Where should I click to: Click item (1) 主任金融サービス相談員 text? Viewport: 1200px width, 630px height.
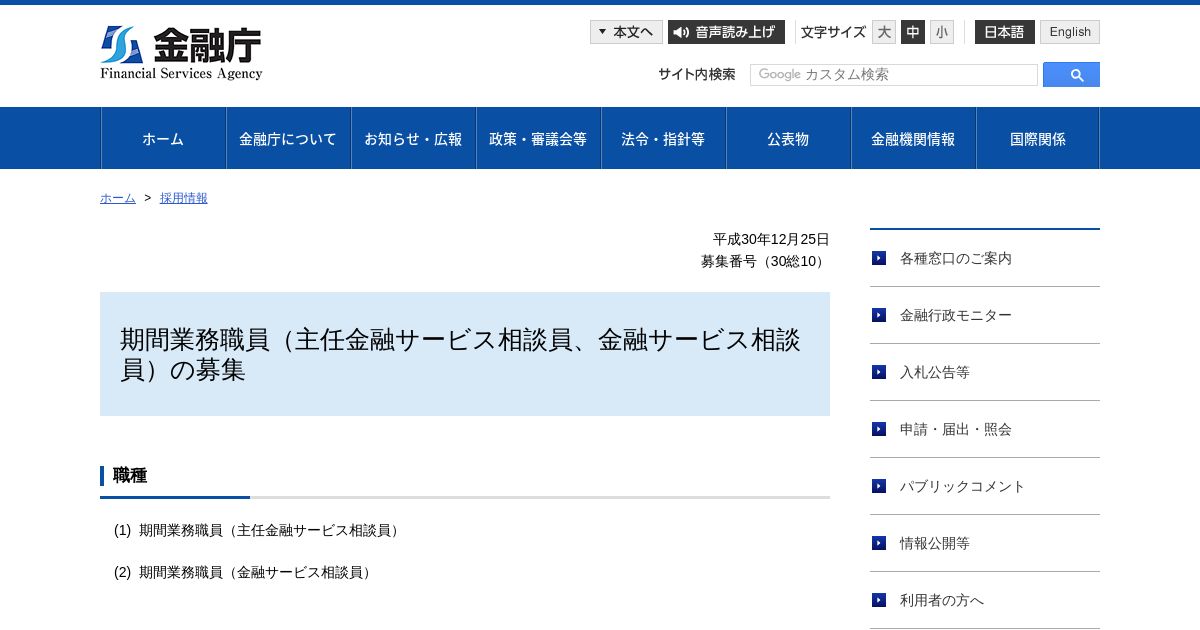click(258, 530)
